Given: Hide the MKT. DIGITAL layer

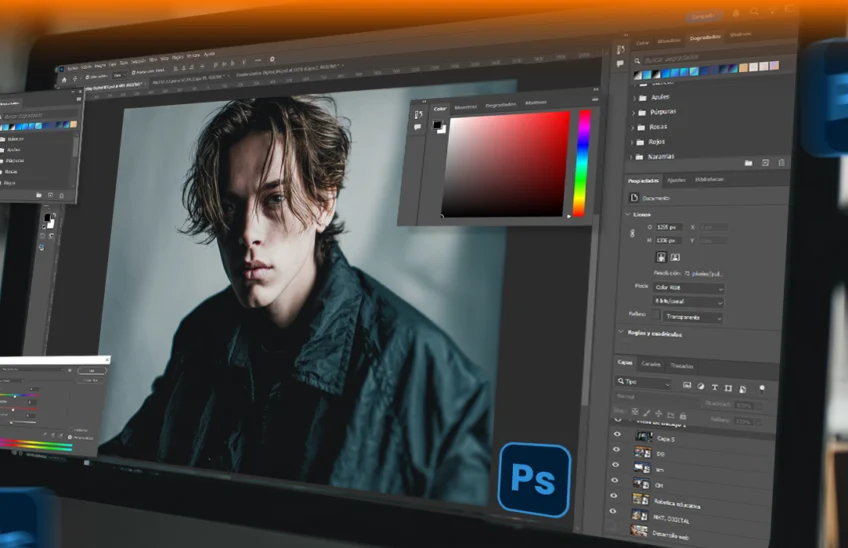Looking at the screenshot, I should click(612, 511).
